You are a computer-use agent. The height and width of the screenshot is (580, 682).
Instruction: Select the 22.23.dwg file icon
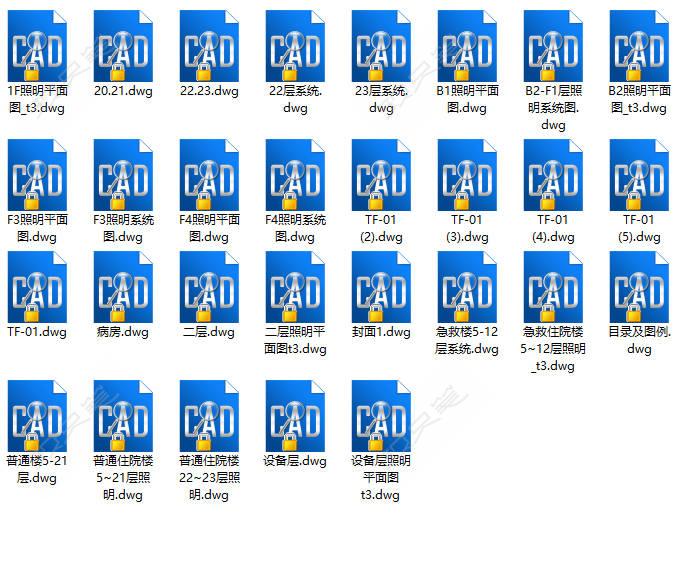209,46
